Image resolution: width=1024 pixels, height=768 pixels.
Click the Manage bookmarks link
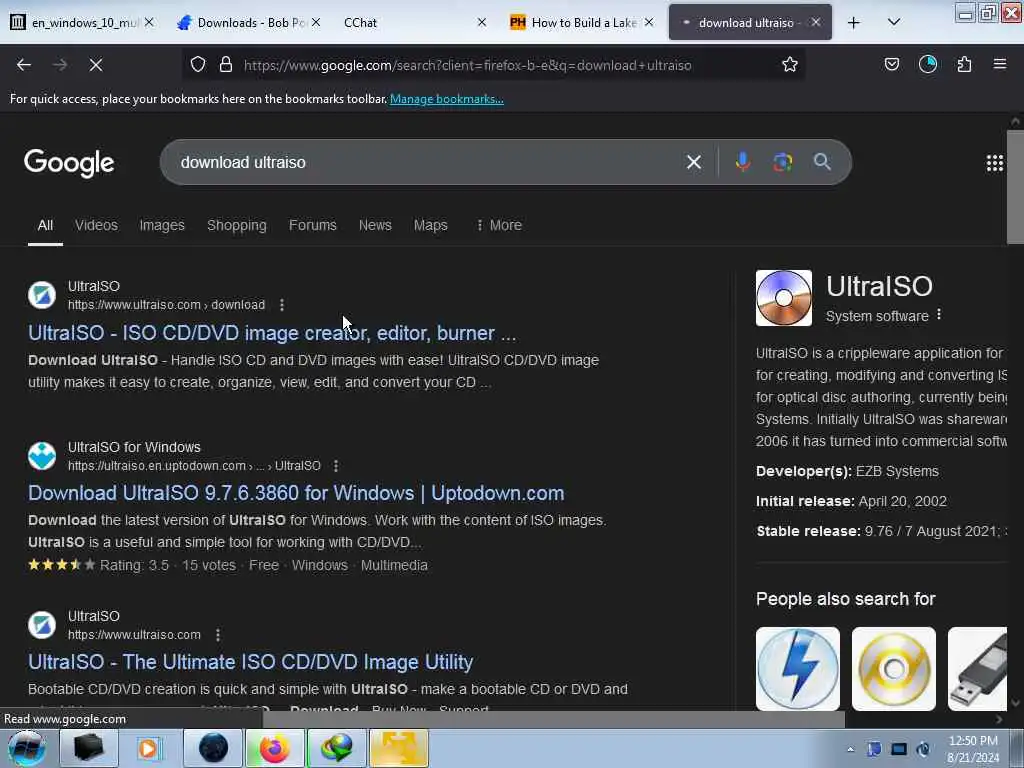pyautogui.click(x=447, y=99)
